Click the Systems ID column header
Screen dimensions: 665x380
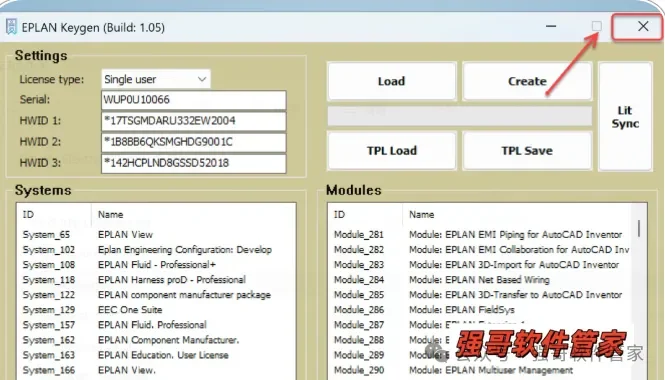coord(54,215)
